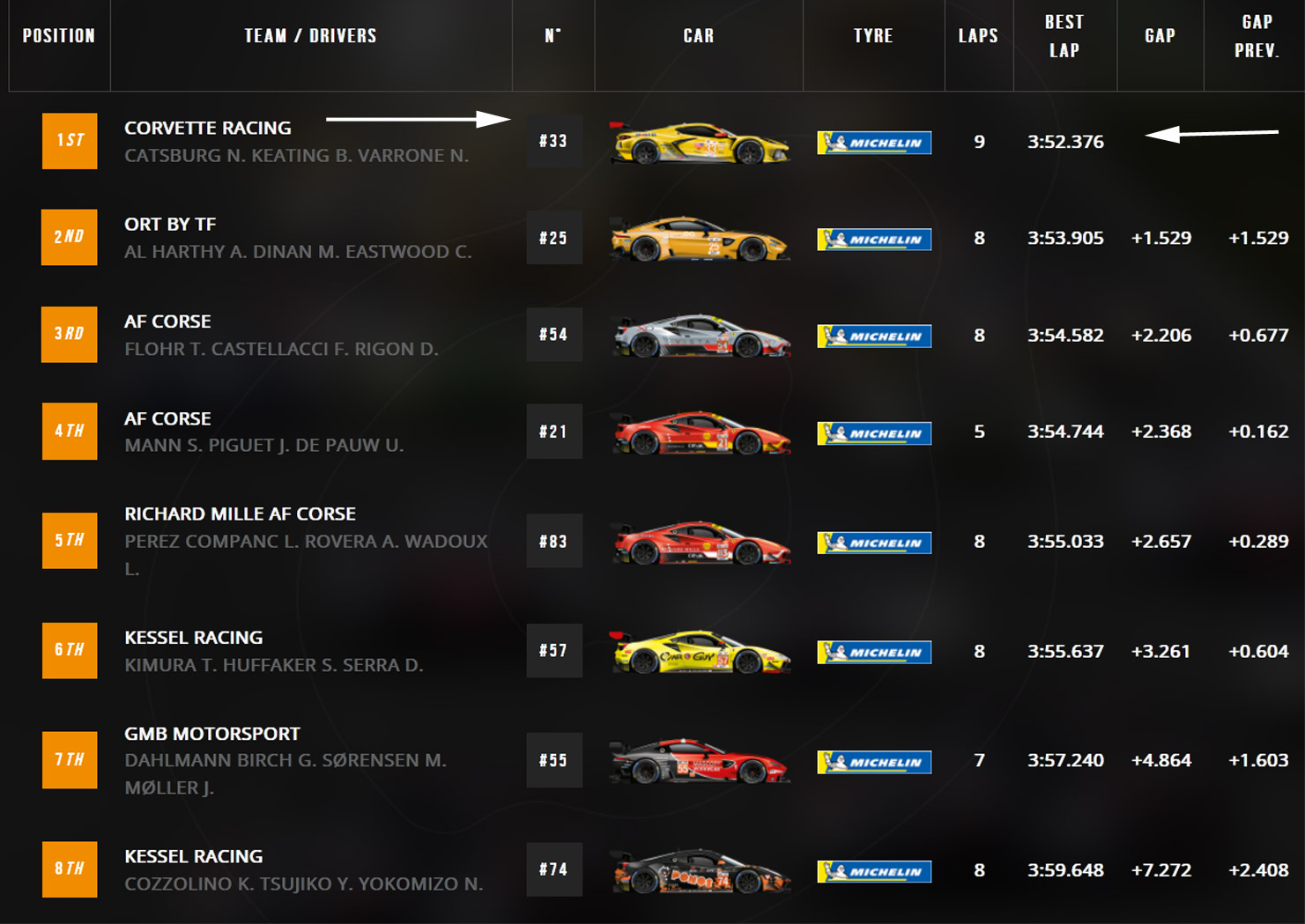Select the grey AF Corse #54 car image
The image size is (1305, 924).
click(x=701, y=336)
